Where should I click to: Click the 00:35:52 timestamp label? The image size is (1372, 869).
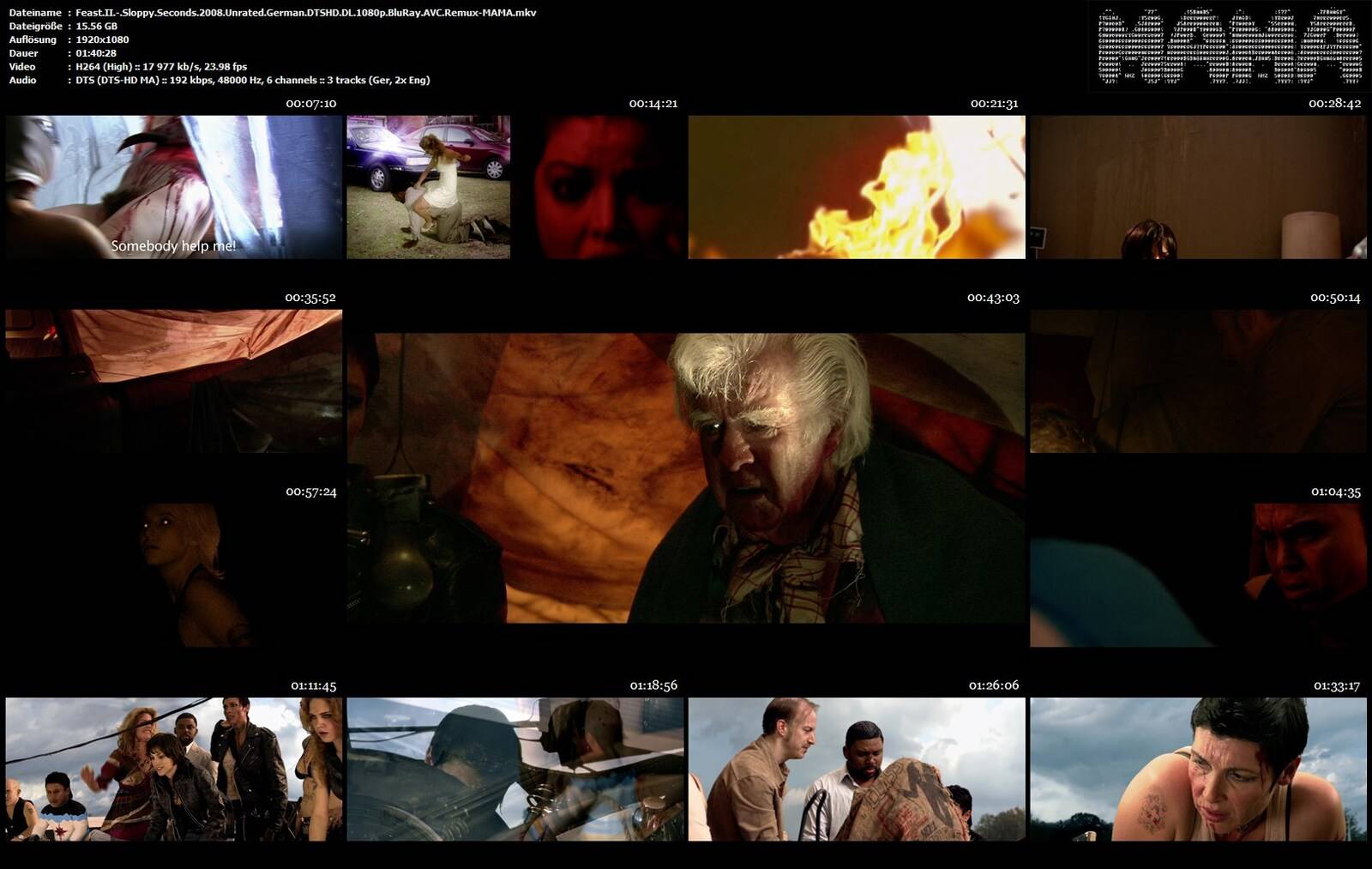click(310, 298)
